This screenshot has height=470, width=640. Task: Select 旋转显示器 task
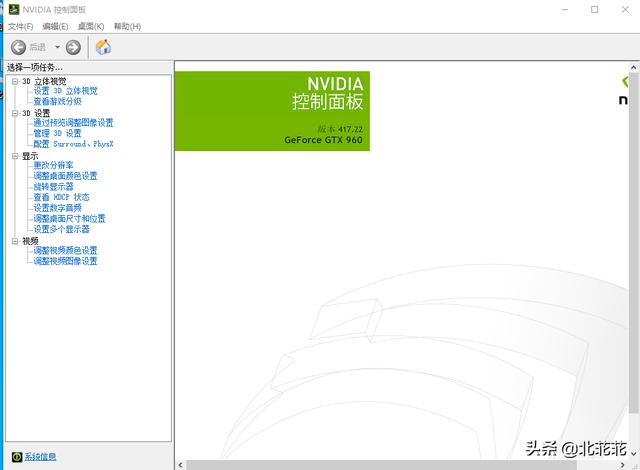click(x=53, y=186)
